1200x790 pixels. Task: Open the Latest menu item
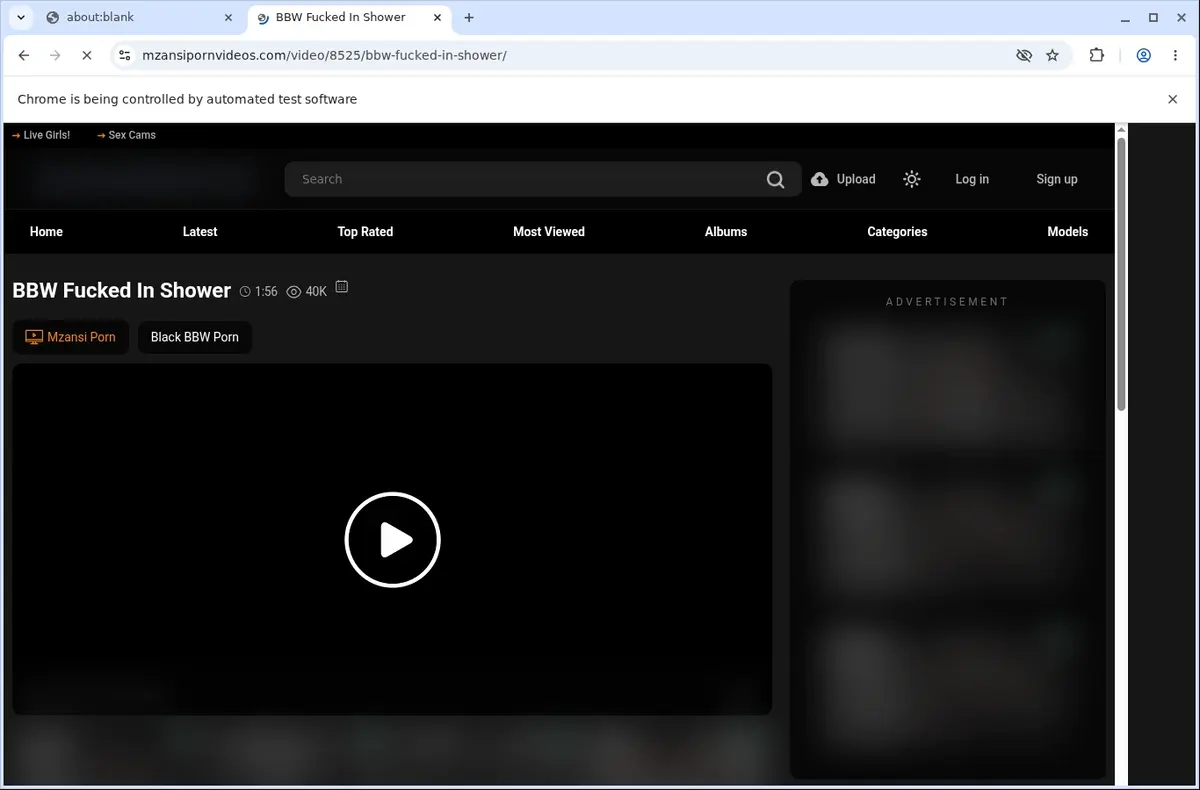[x=200, y=231]
